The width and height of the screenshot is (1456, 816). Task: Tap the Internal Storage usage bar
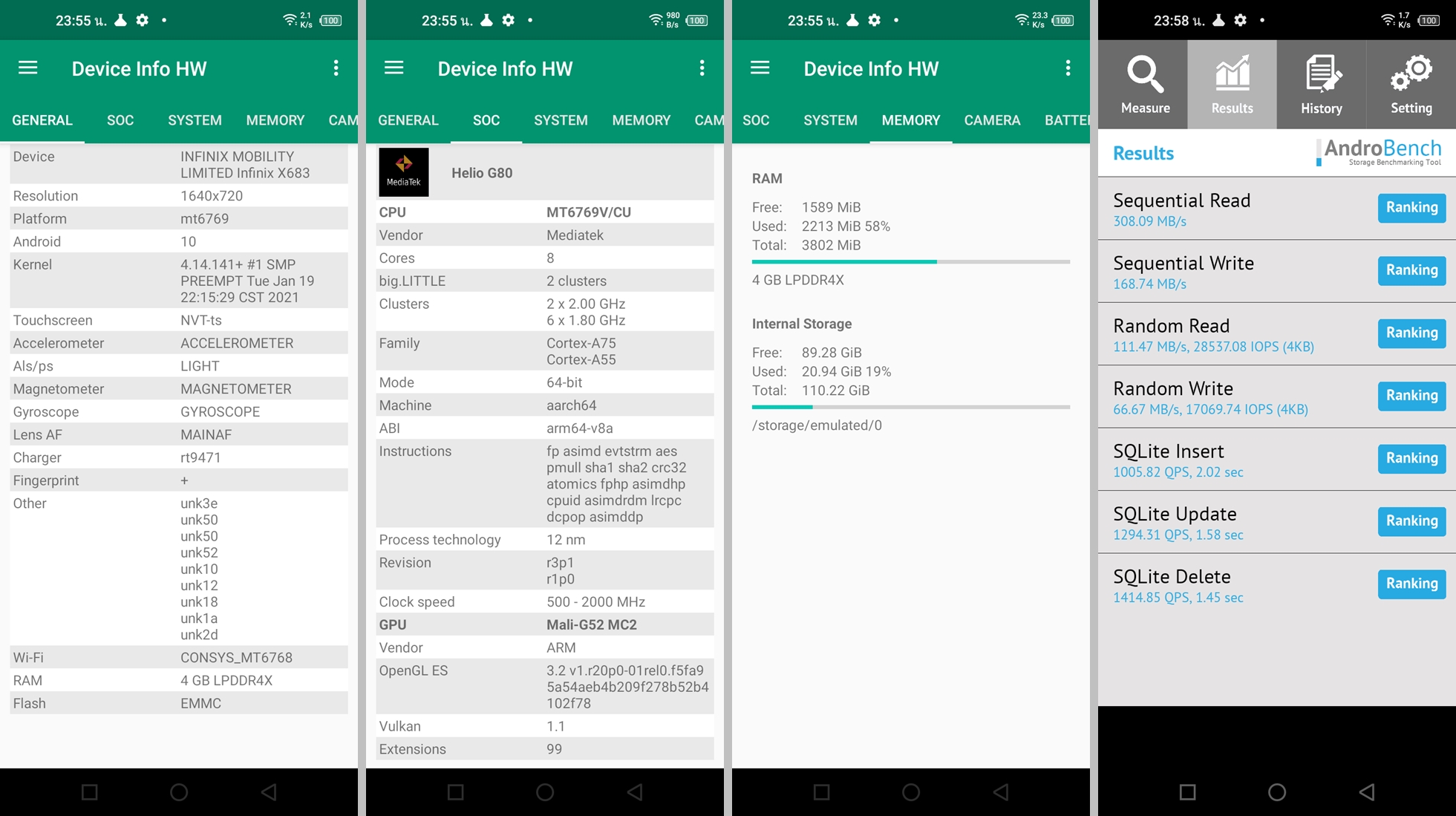tap(911, 407)
